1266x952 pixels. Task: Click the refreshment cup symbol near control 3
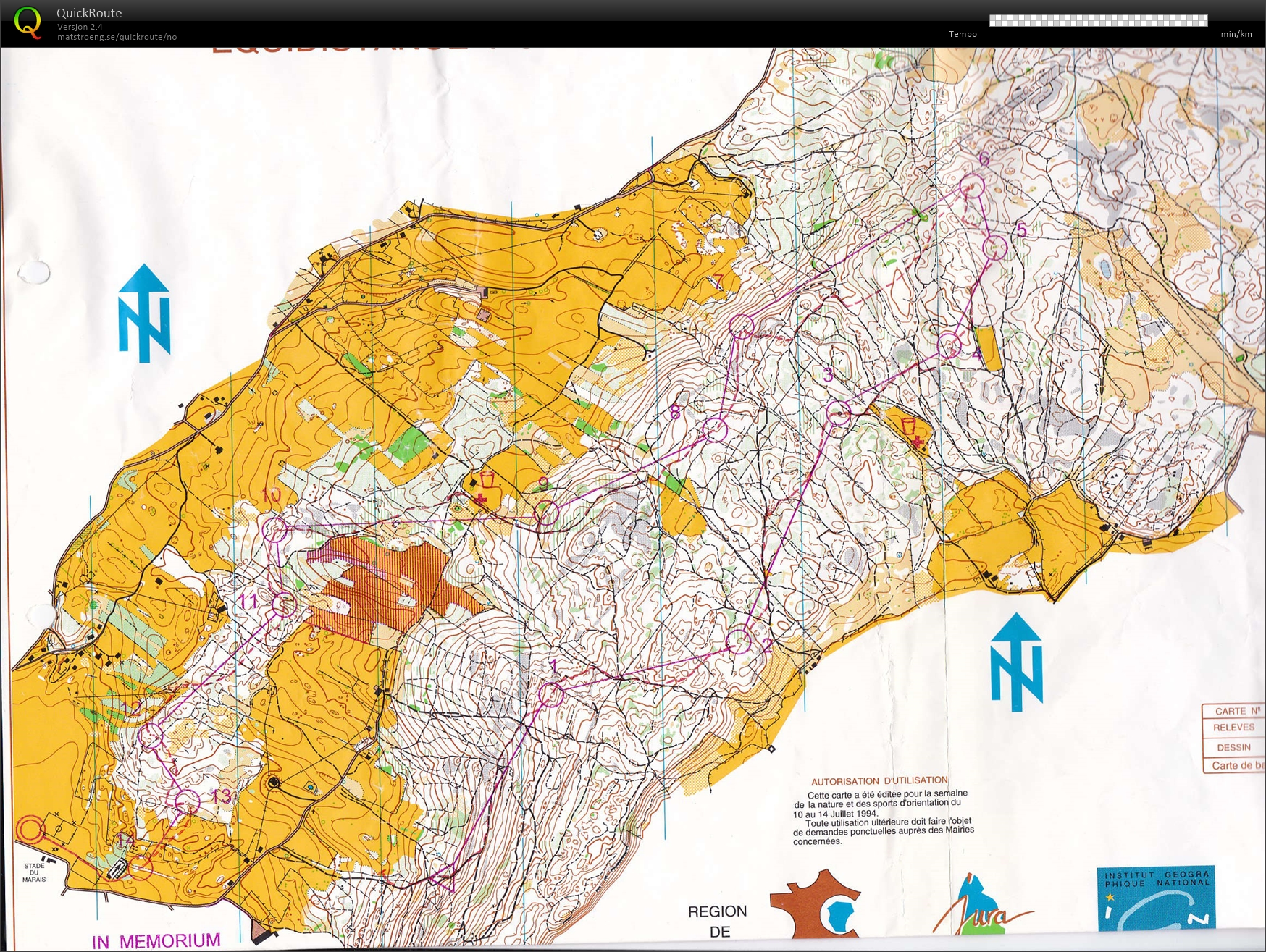pos(909,425)
